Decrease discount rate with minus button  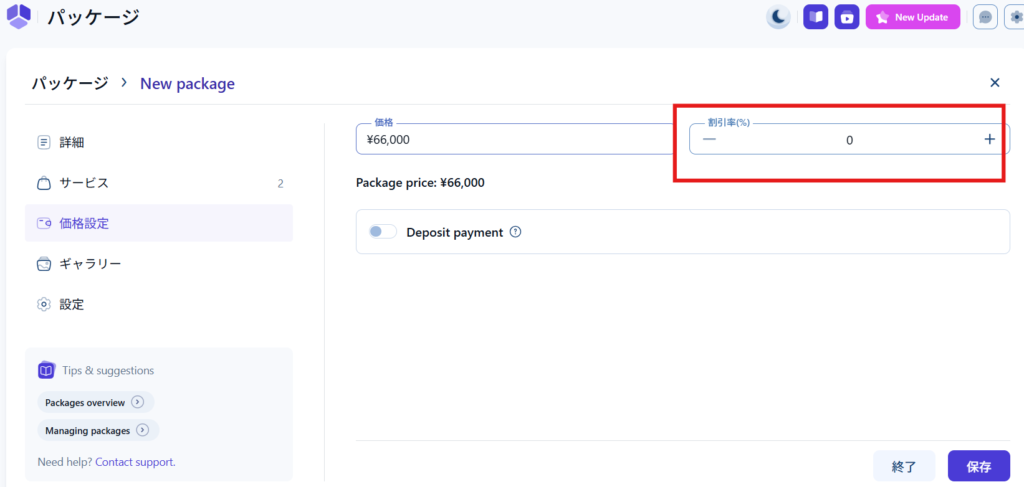(709, 139)
